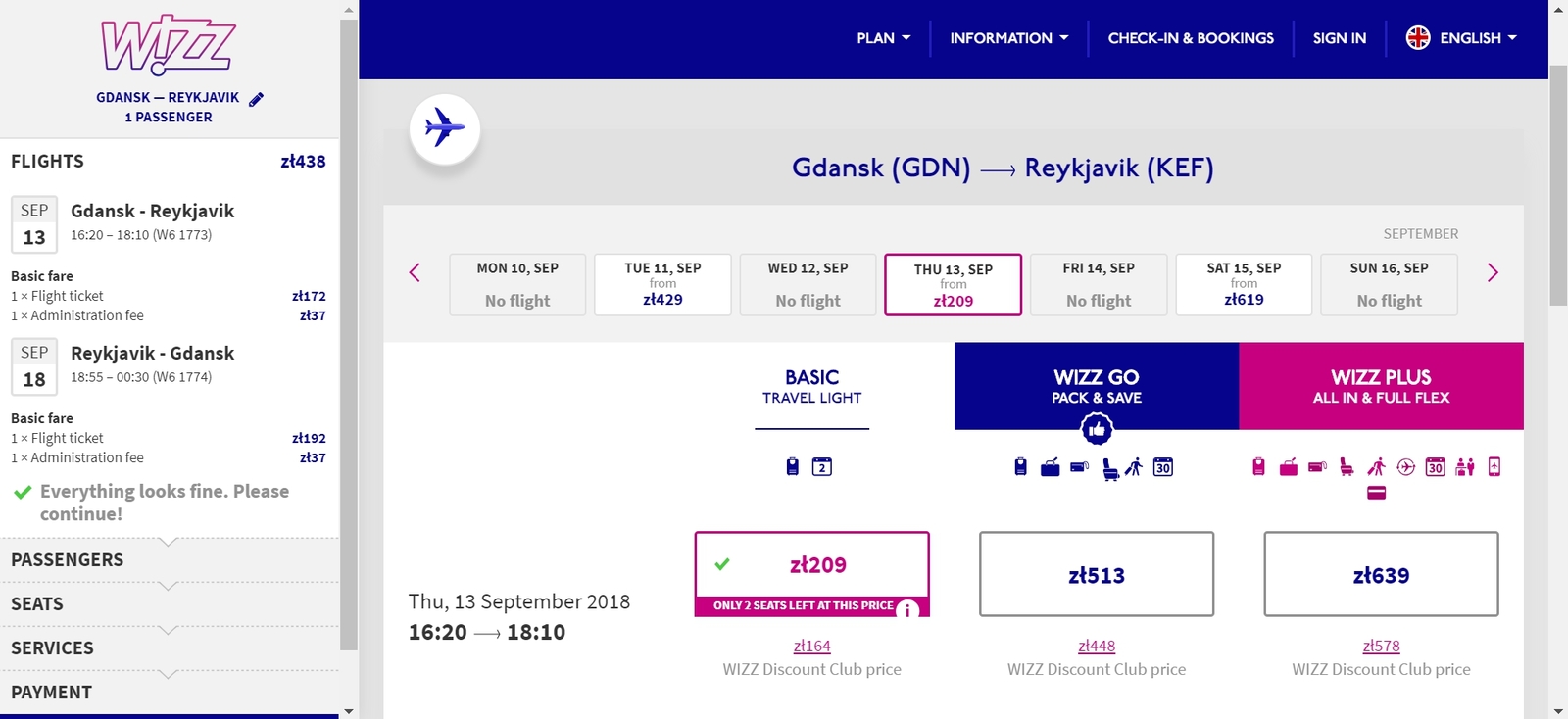The width and height of the screenshot is (1568, 719).
Task: Open the INFORMATION dropdown menu
Action: click(x=1009, y=38)
